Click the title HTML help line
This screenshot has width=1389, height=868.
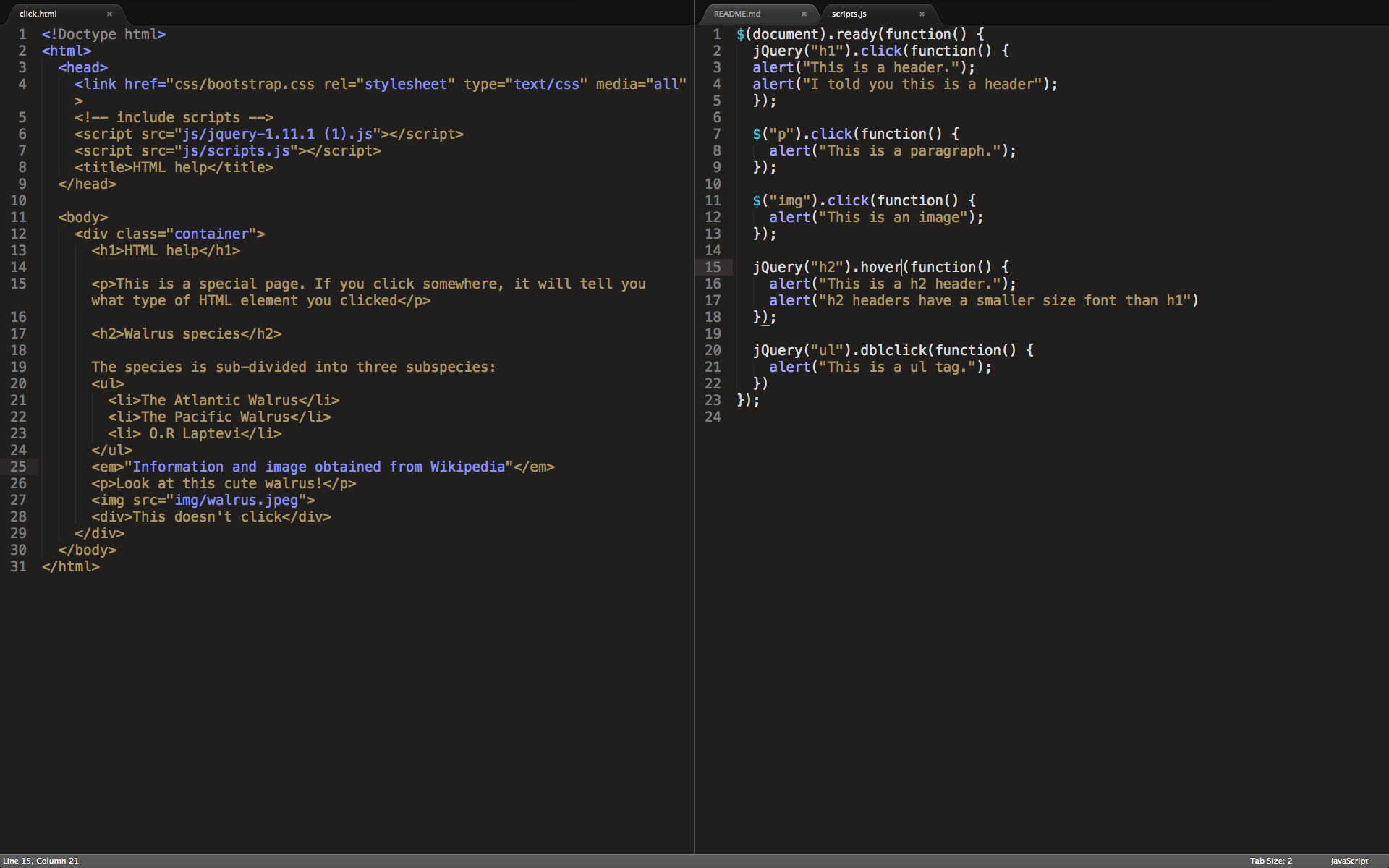pos(174,167)
